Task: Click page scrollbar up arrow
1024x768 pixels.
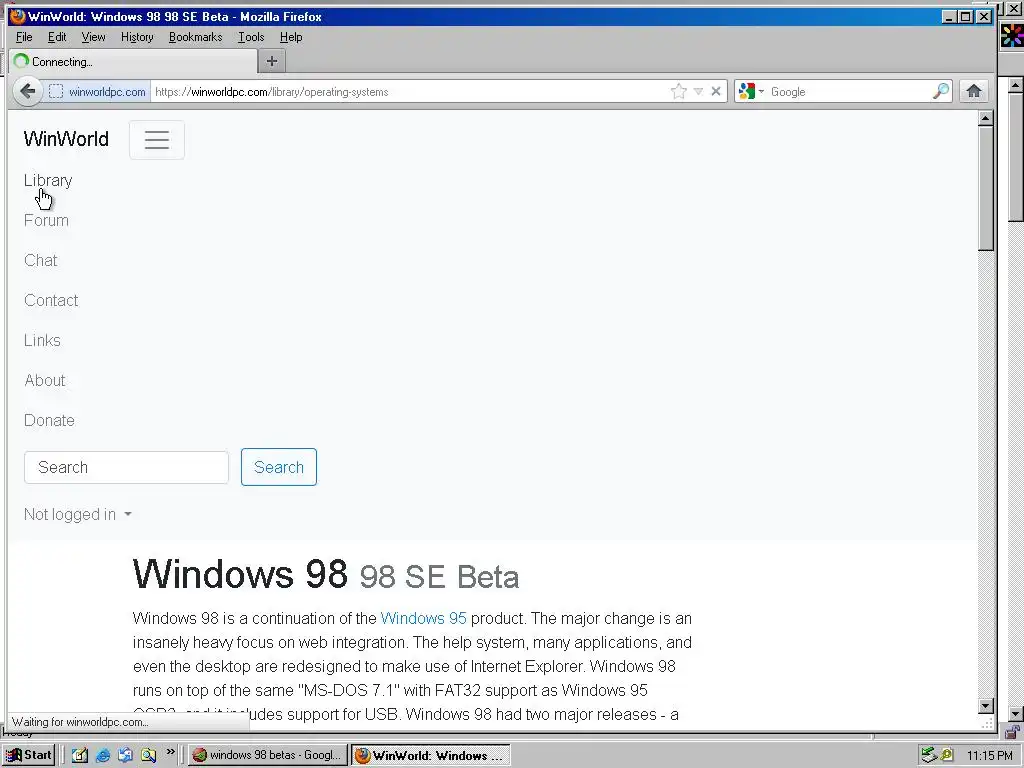Action: pos(986,118)
